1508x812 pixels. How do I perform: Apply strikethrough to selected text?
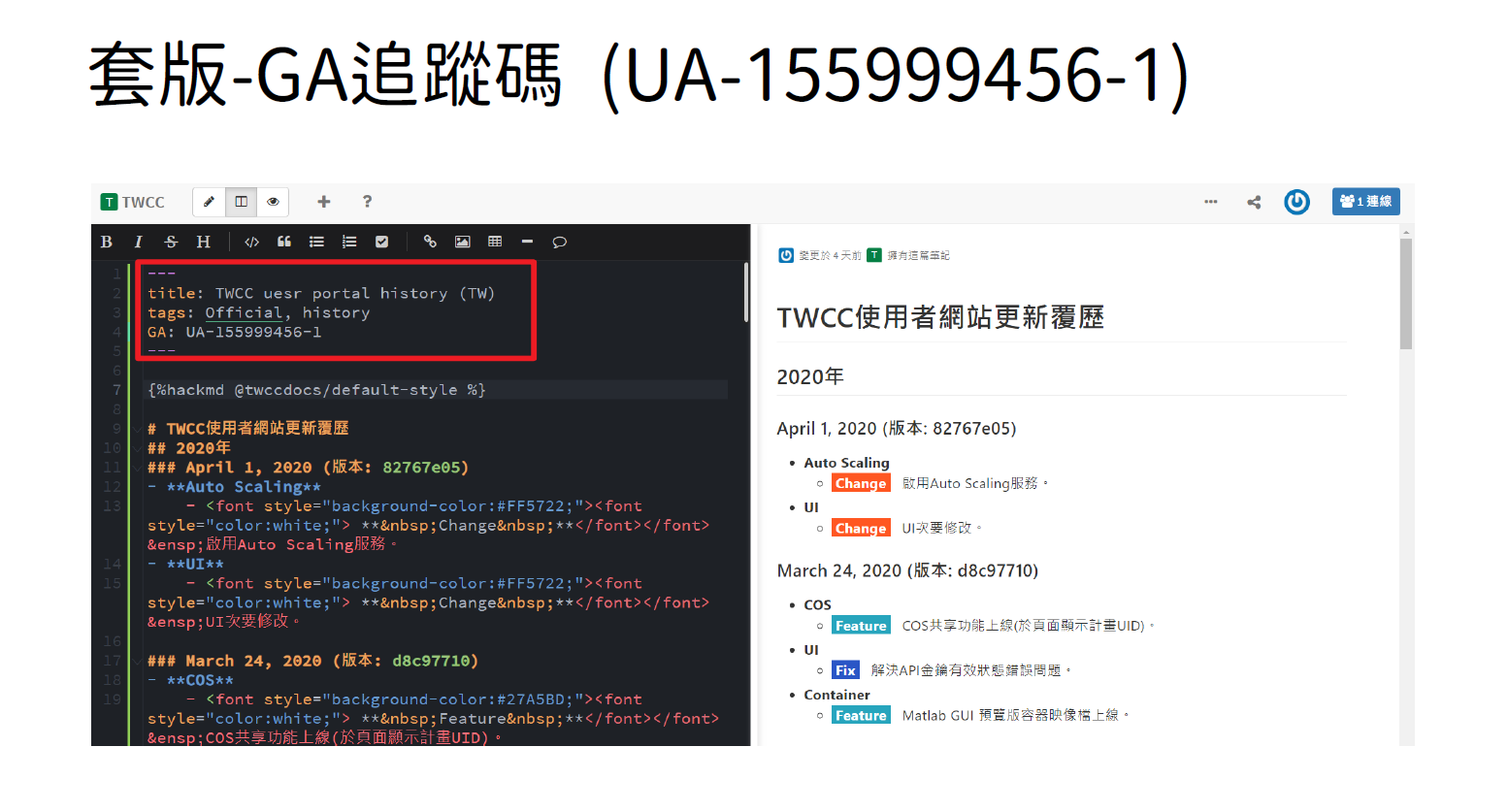tap(171, 242)
